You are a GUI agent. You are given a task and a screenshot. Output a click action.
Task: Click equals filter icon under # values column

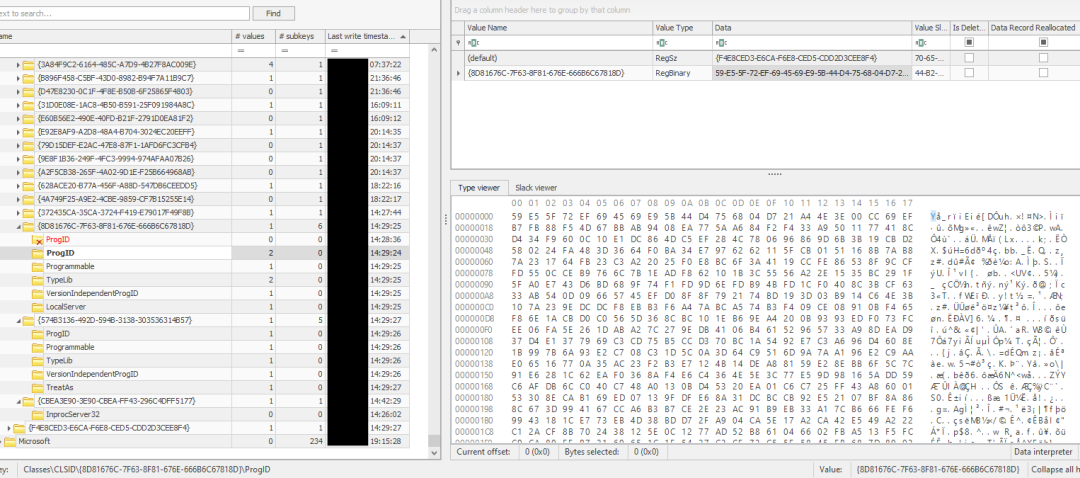coord(242,51)
